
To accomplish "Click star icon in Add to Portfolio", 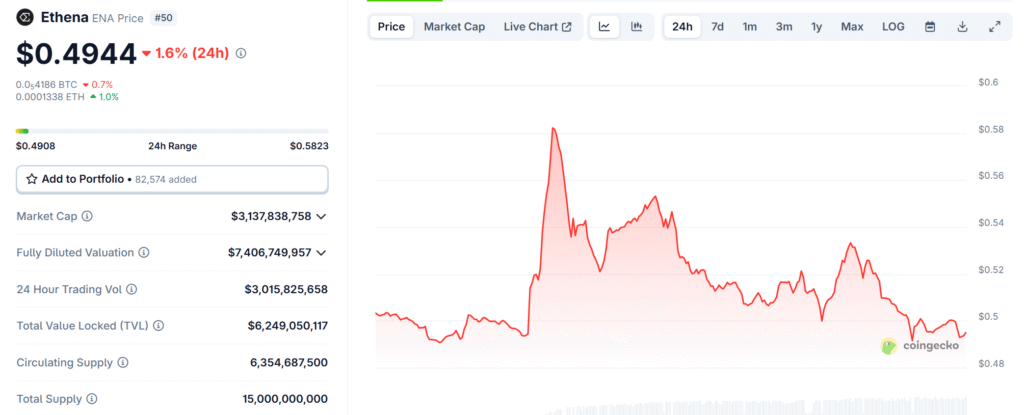I will [x=31, y=179].
